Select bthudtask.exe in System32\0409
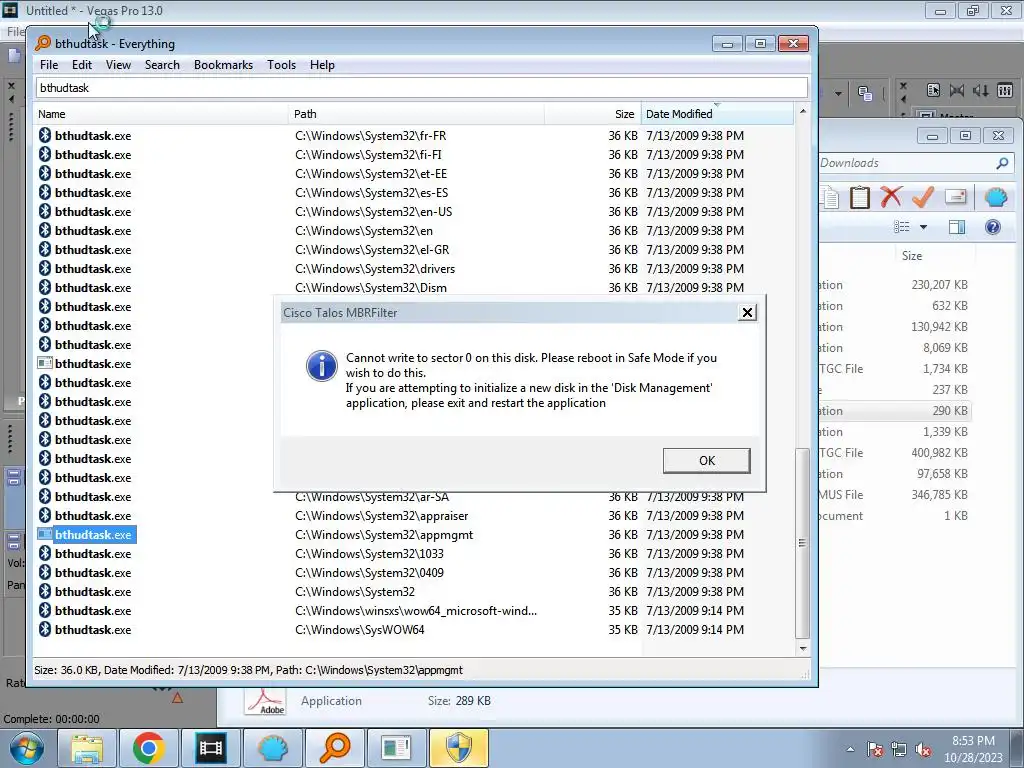Viewport: 1024px width, 768px height. pos(93,572)
